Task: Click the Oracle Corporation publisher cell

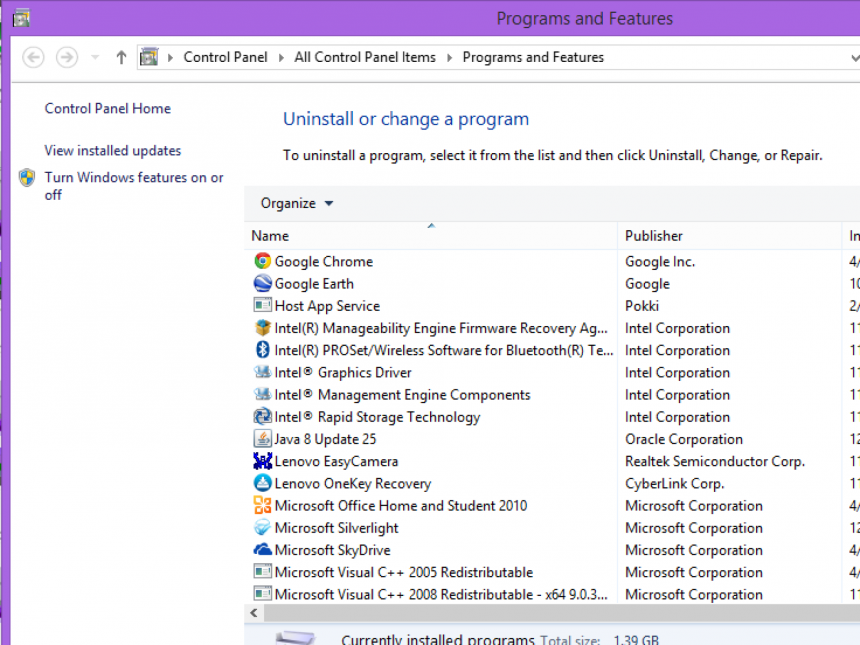Action: pos(684,439)
